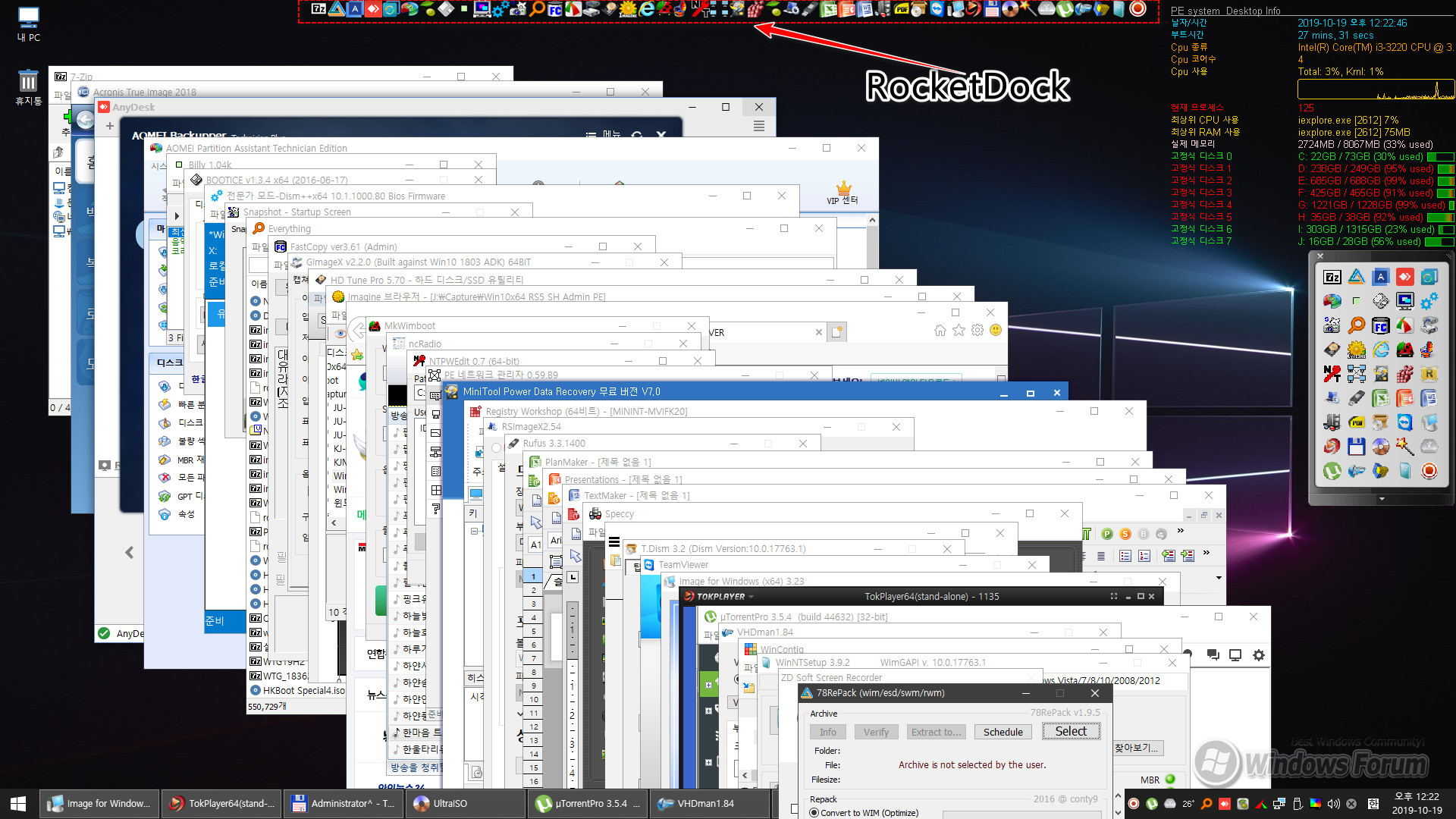This screenshot has height=819, width=1456.
Task: Open PlanMaker green spreadsheet icon in launcher panel
Action: coord(1380,398)
